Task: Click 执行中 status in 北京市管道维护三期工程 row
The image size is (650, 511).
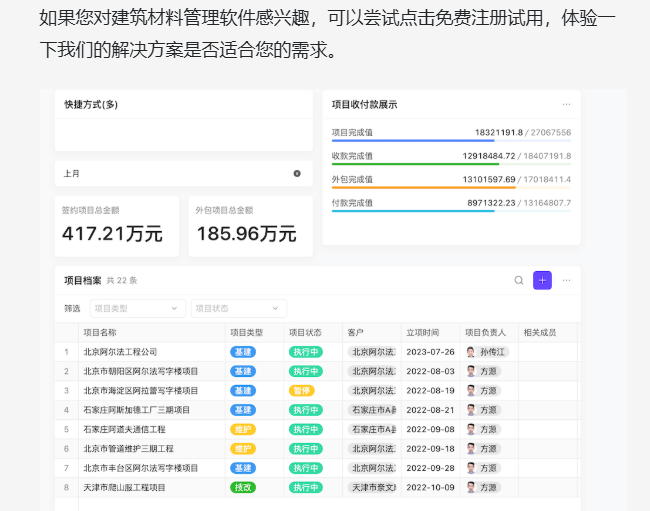Action: click(306, 449)
